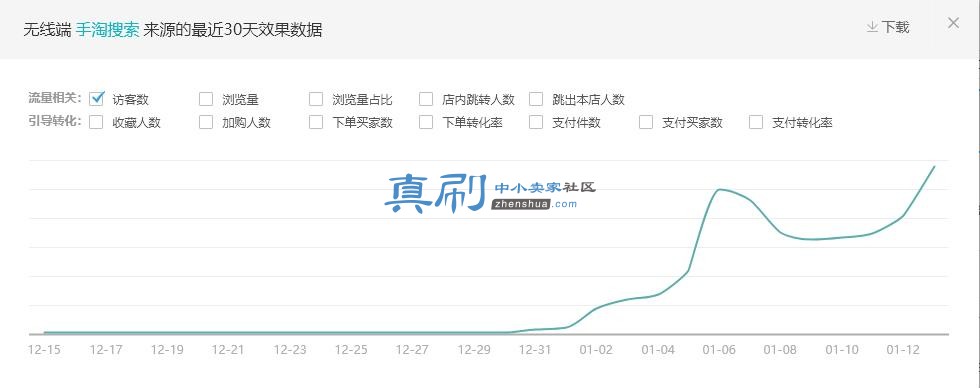This screenshot has width=980, height=388.
Task: Click the 12-19 axis date label
Action: click(x=167, y=350)
